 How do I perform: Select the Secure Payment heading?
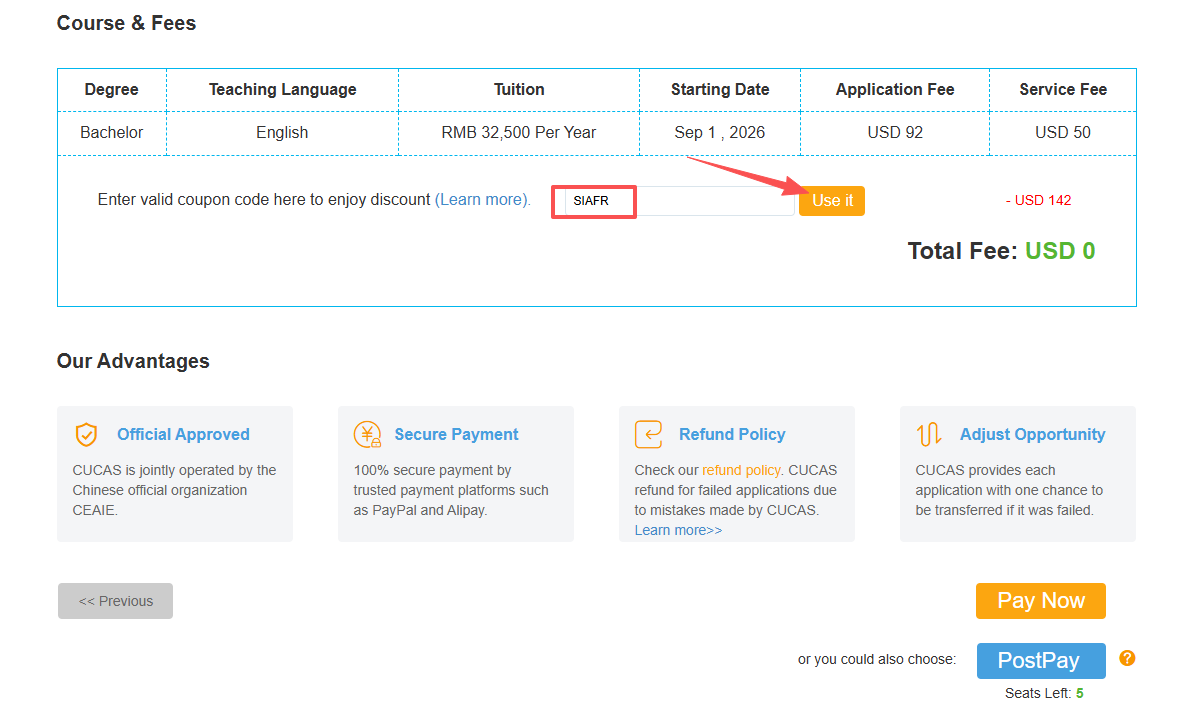pyautogui.click(x=456, y=434)
